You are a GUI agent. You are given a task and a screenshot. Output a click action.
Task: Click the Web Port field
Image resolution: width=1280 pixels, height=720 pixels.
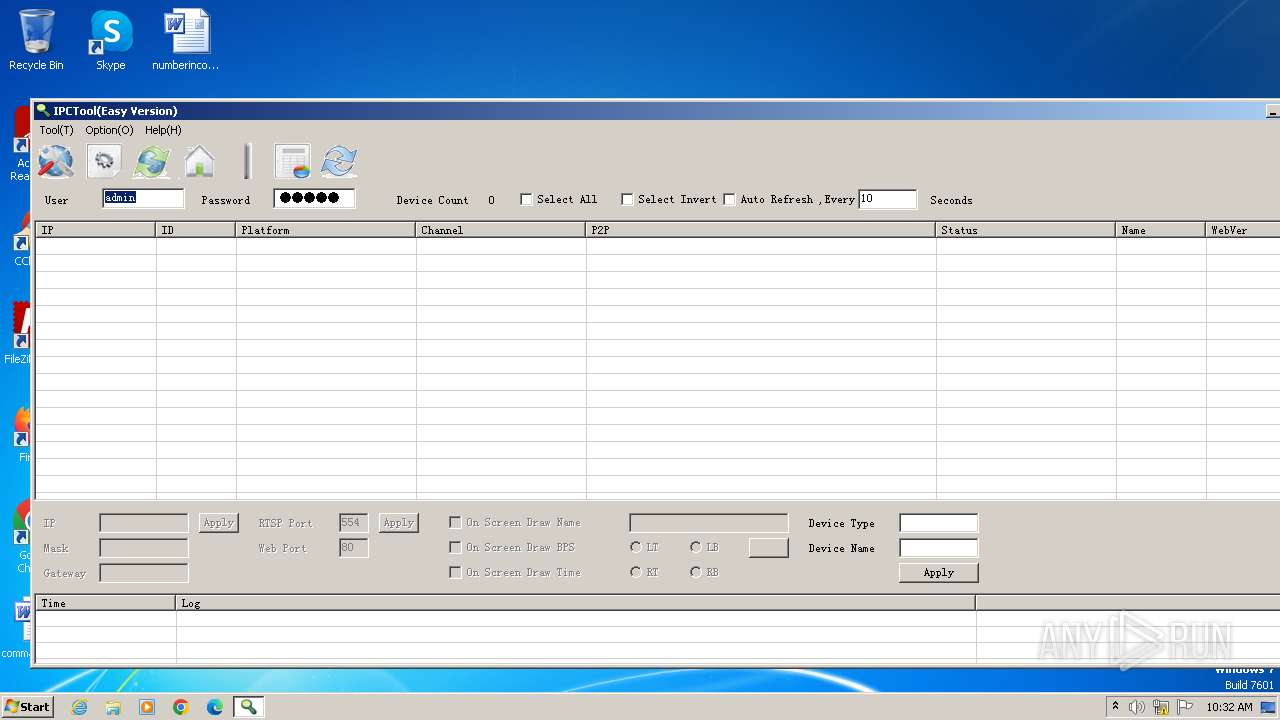pos(354,548)
